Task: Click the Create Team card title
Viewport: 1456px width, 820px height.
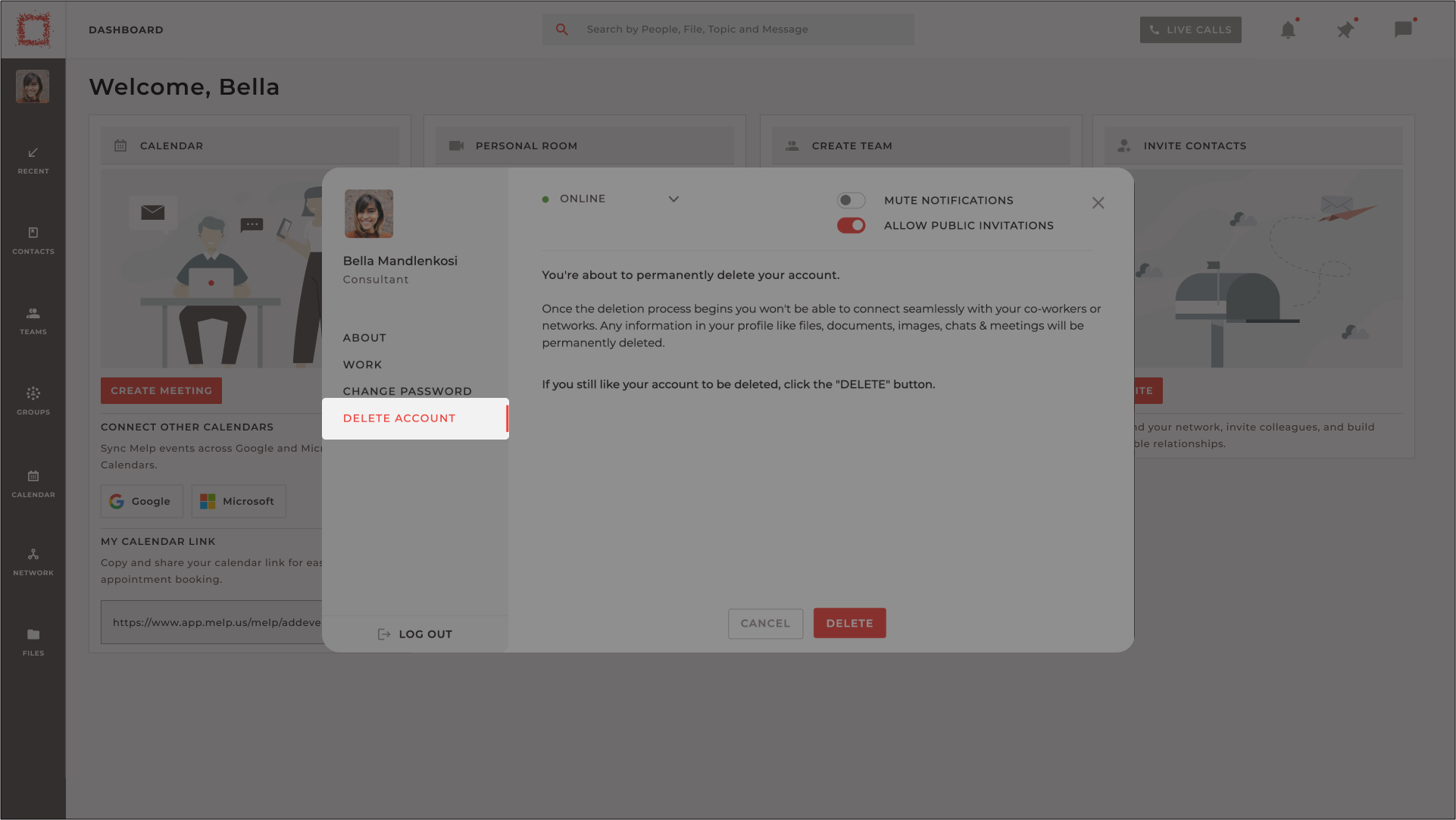Action: pyautogui.click(x=852, y=146)
